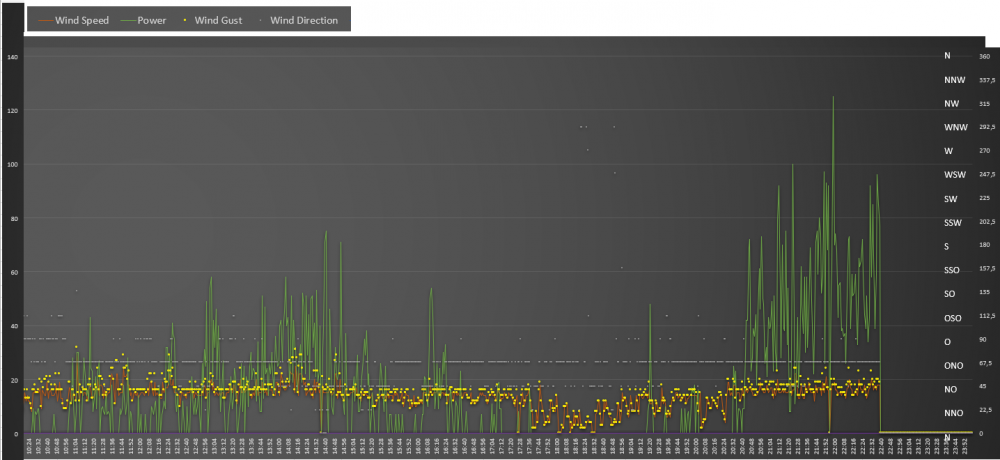Image resolution: width=1000 pixels, height=460 pixels.
Task: Click the SSO direction label
Action: [952, 271]
